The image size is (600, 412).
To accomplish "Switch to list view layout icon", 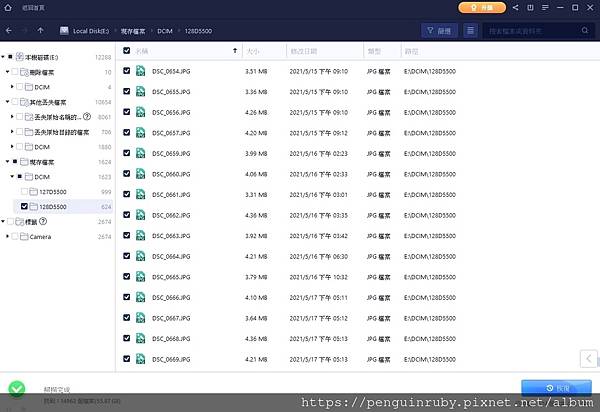I will [470, 30].
